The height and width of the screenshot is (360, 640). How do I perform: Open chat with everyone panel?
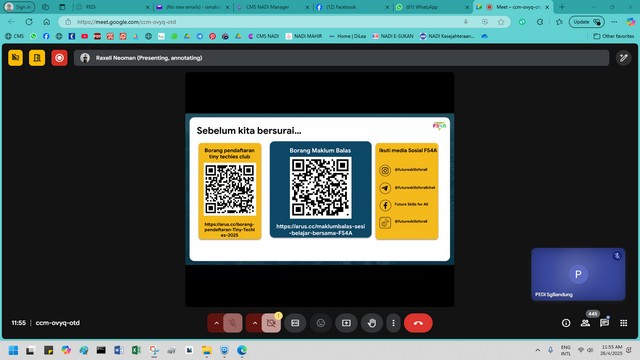pos(604,323)
